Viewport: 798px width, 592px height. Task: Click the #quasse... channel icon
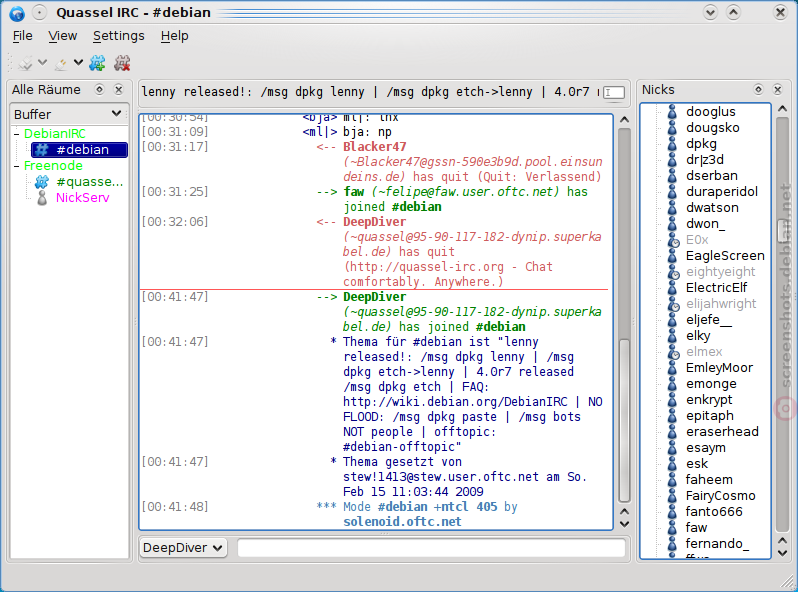pyautogui.click(x=42, y=182)
